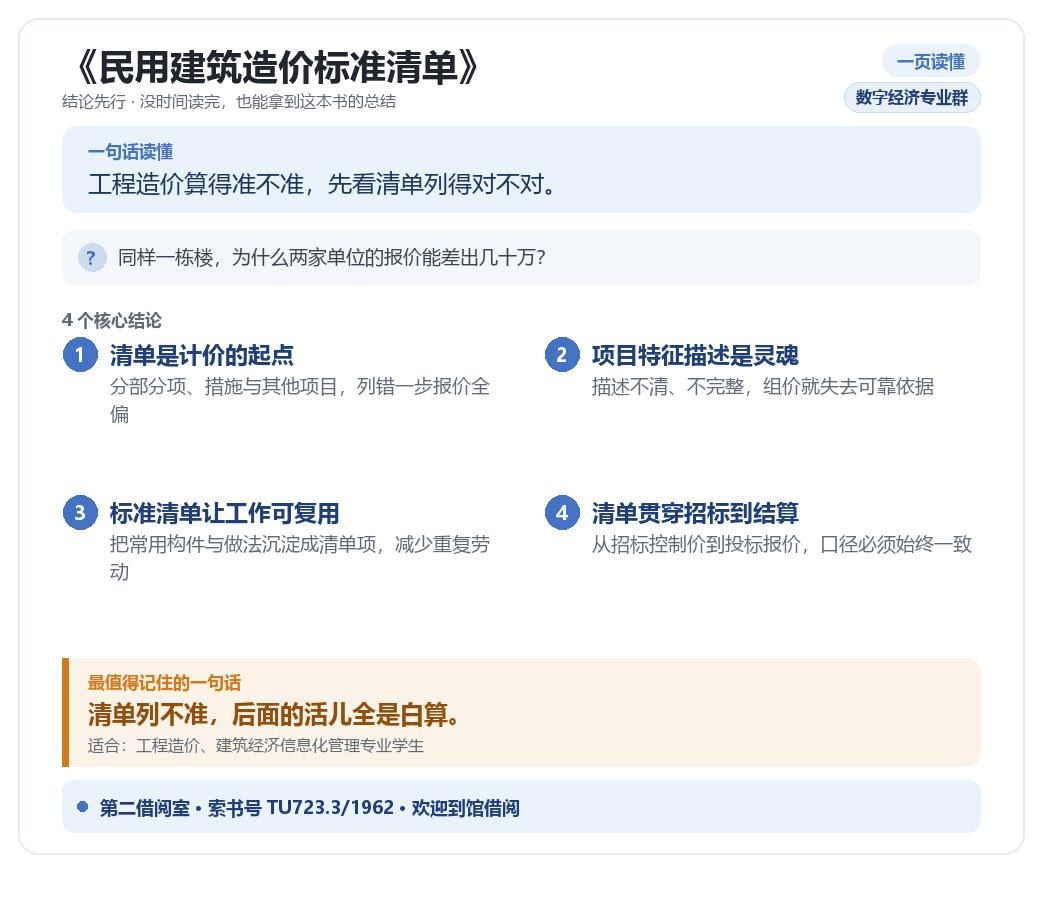
Task: Click the footer text 第二借阅室 · 索书号 TU723.3/1962
Action: (x=310, y=808)
